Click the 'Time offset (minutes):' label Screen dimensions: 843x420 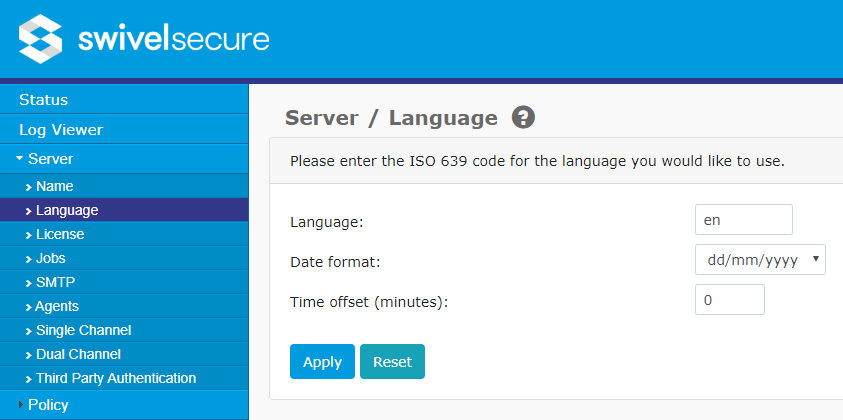[x=369, y=302]
